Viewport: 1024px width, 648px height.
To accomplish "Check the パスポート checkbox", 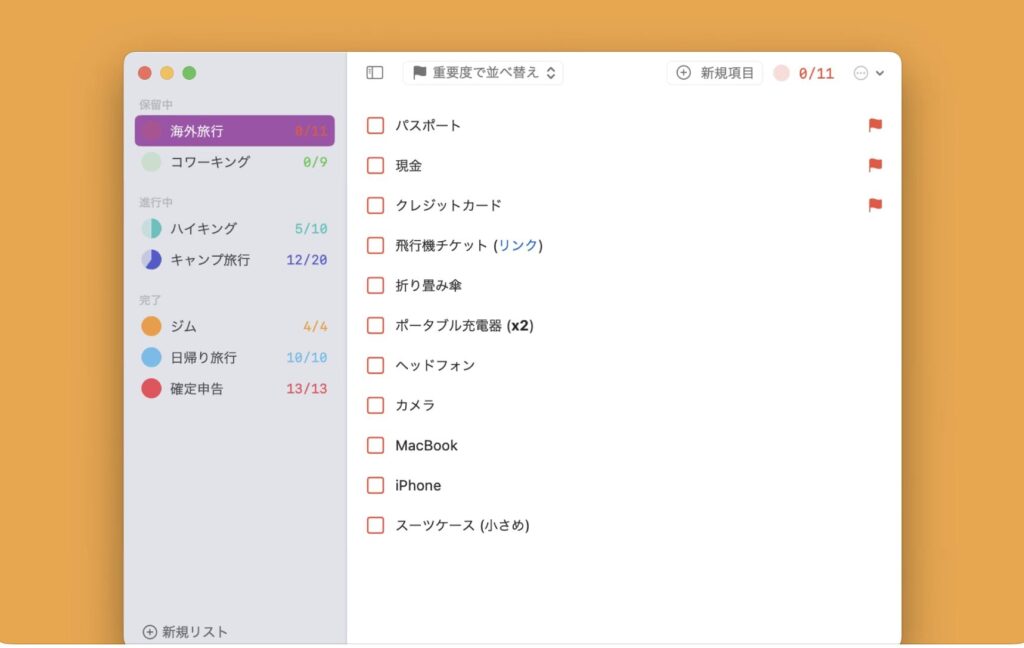I will (375, 125).
